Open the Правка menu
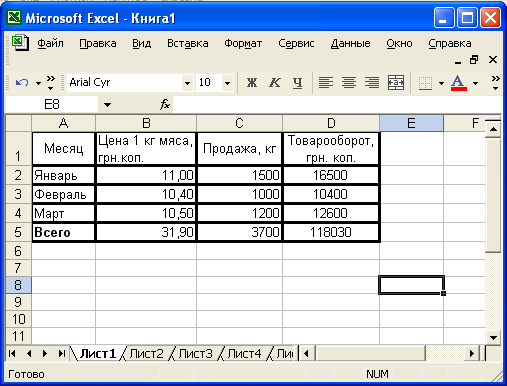The height and width of the screenshot is (386, 507). point(98,43)
